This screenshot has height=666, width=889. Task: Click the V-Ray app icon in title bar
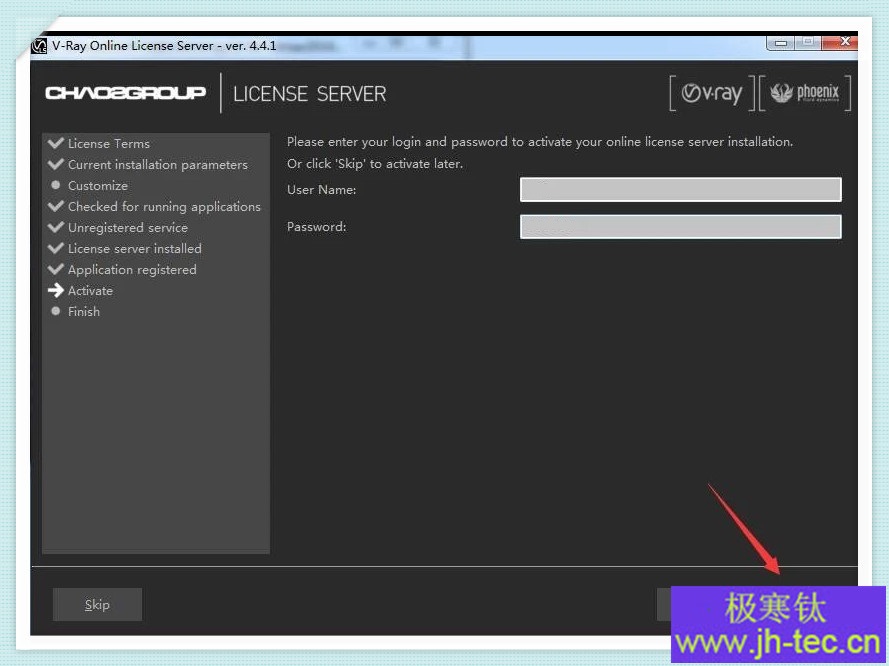(39, 46)
